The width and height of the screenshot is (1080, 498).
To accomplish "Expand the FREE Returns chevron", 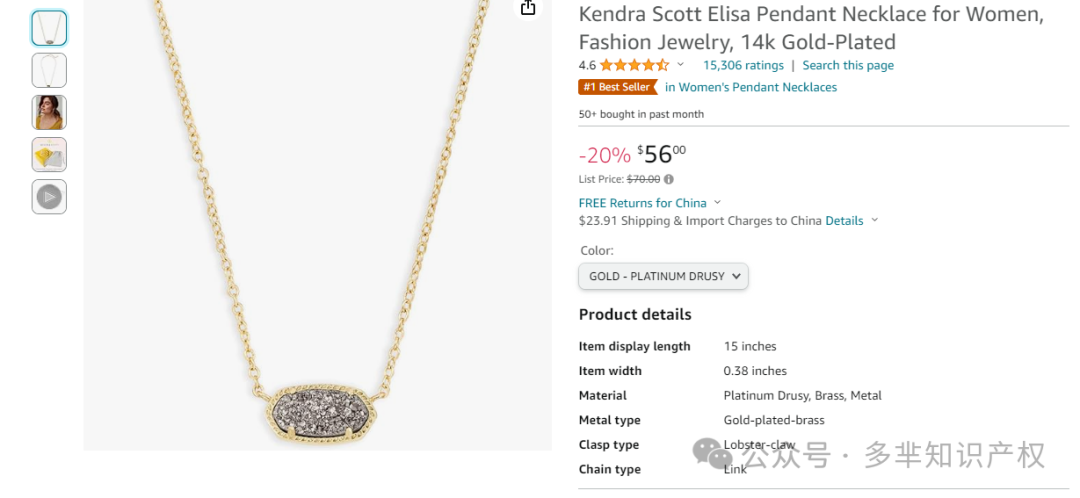I will (x=717, y=203).
